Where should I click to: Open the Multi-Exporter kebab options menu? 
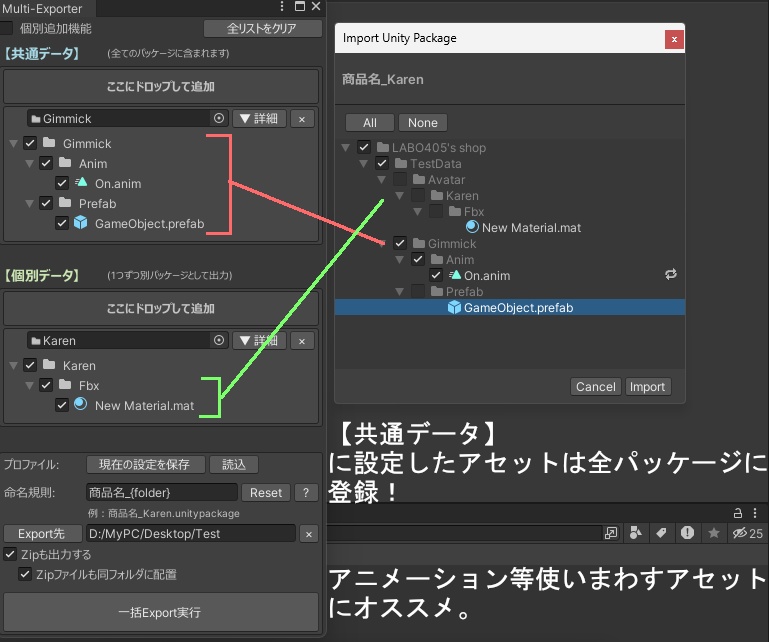282,6
